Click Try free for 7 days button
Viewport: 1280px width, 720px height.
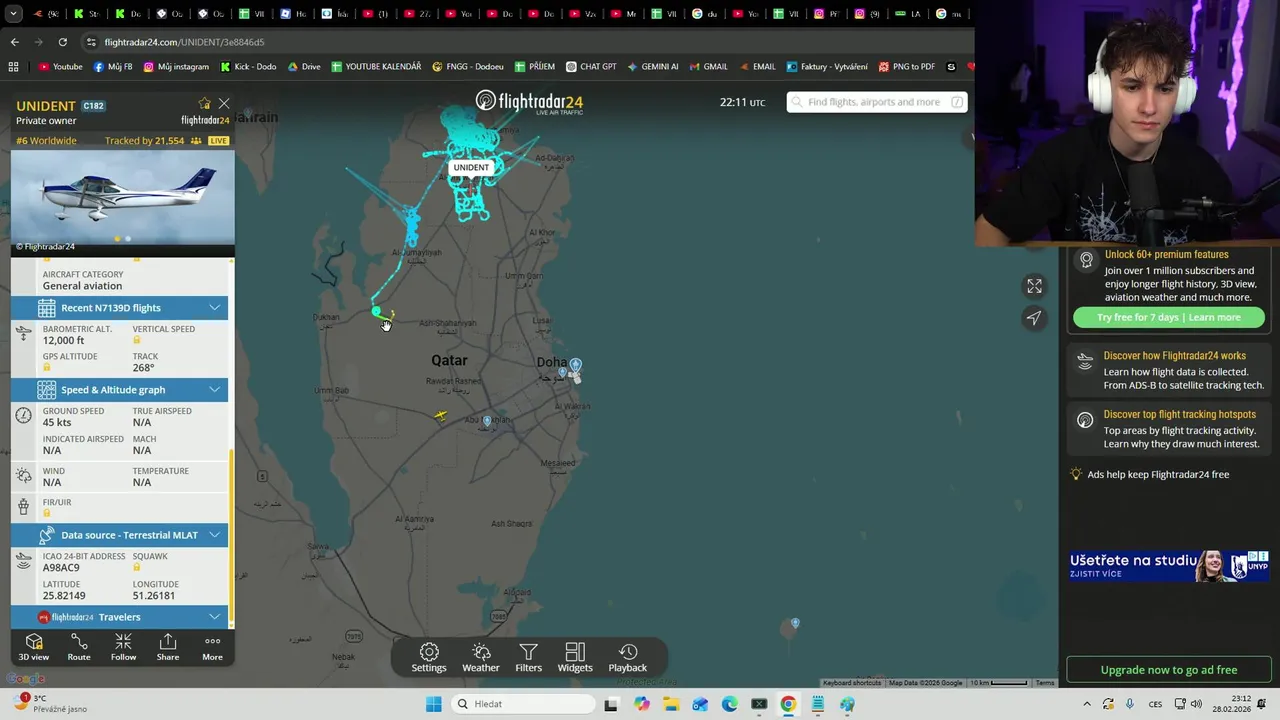pos(1169,317)
